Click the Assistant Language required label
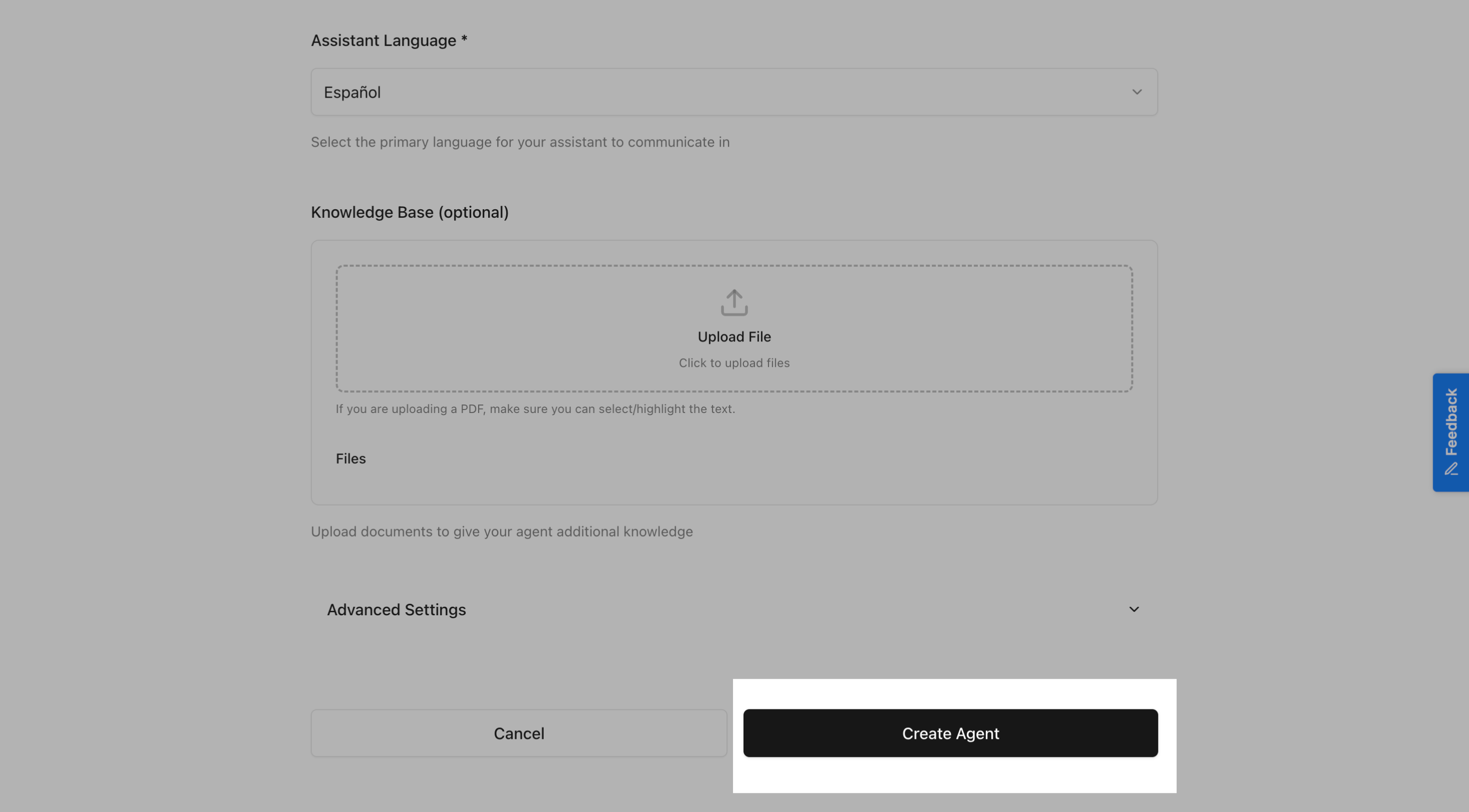Viewport: 1469px width, 812px height. click(x=389, y=40)
